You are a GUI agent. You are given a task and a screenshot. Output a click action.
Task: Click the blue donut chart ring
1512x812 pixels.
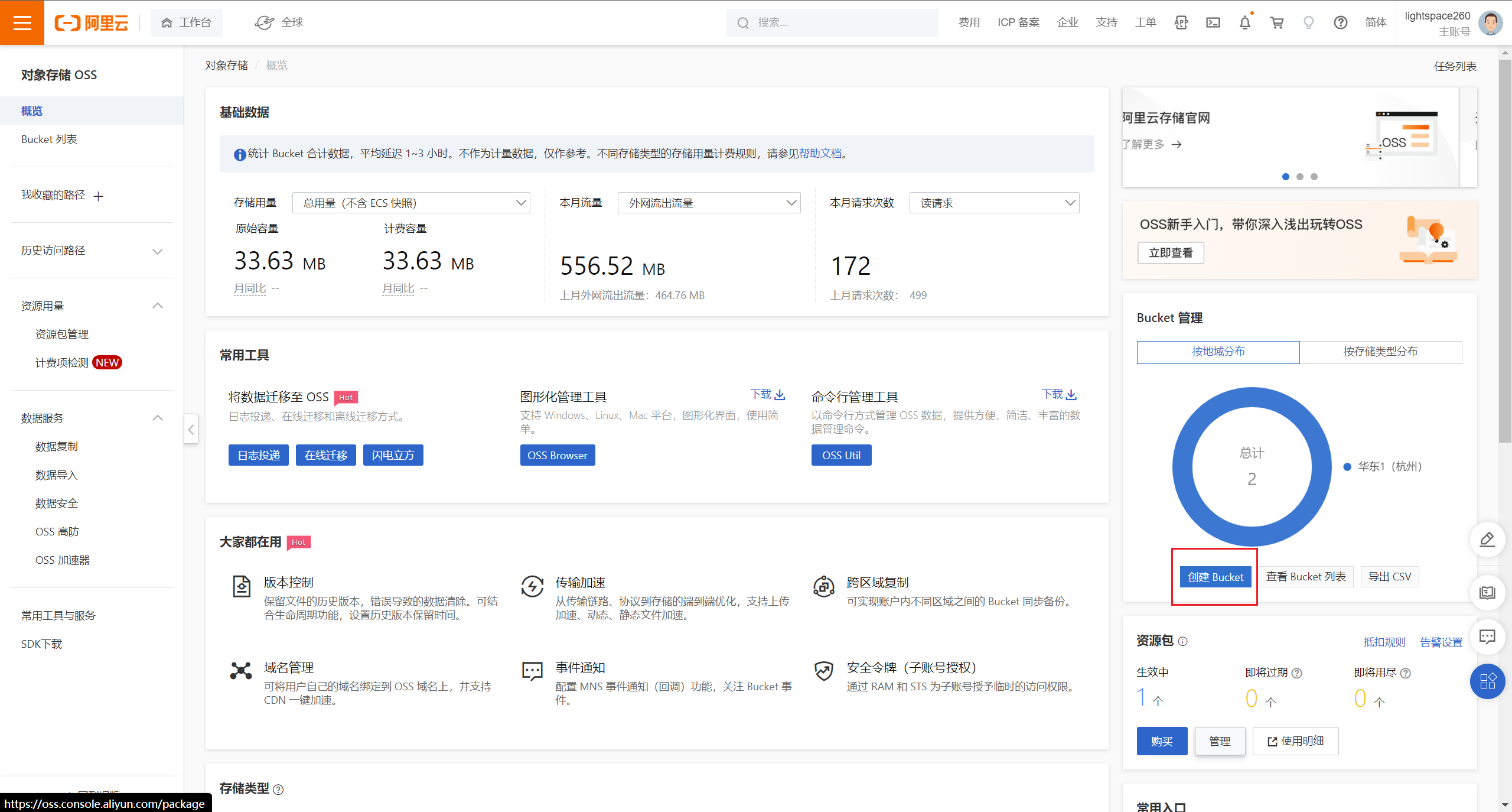(x=1184, y=466)
